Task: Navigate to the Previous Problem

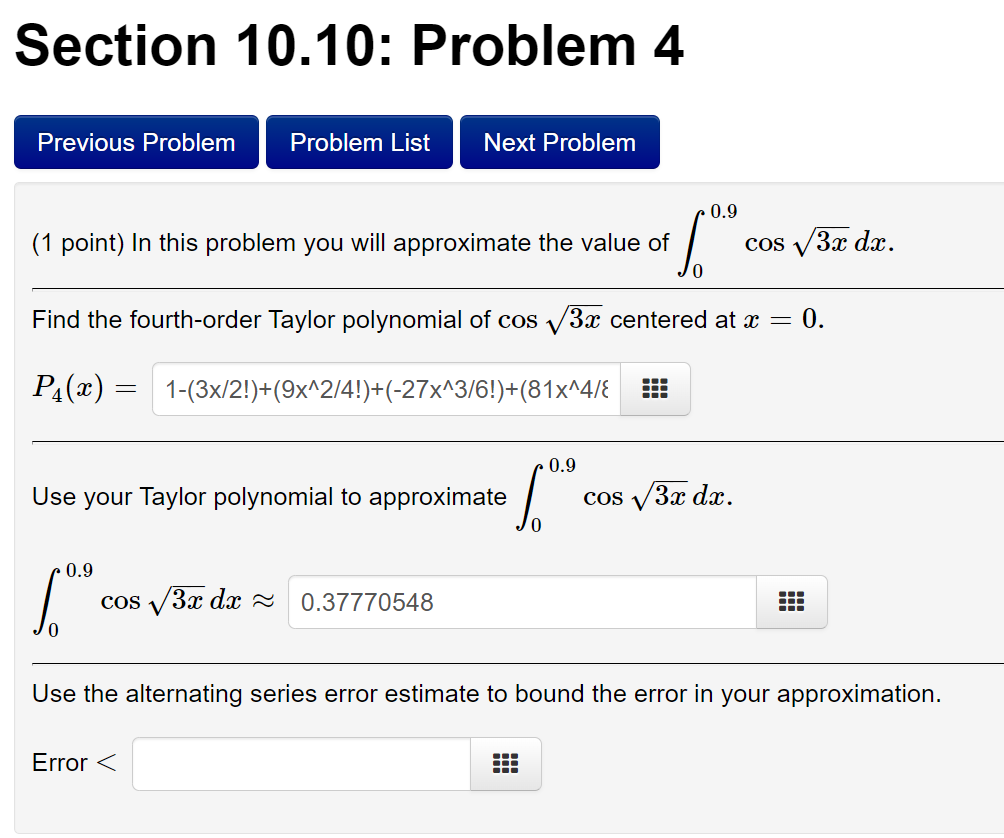Action: tap(136, 141)
